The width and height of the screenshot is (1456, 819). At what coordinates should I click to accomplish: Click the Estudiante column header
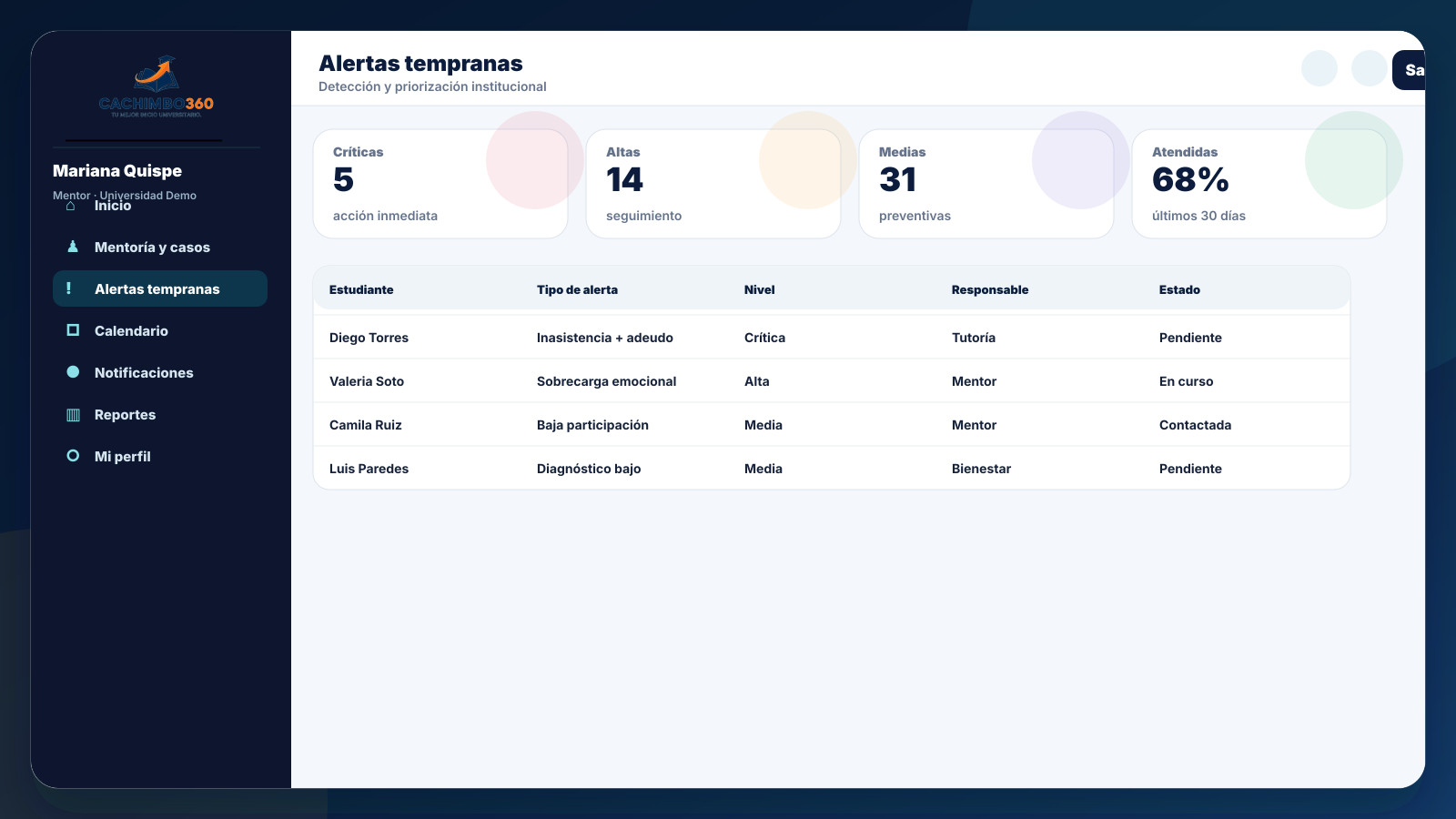tap(361, 289)
